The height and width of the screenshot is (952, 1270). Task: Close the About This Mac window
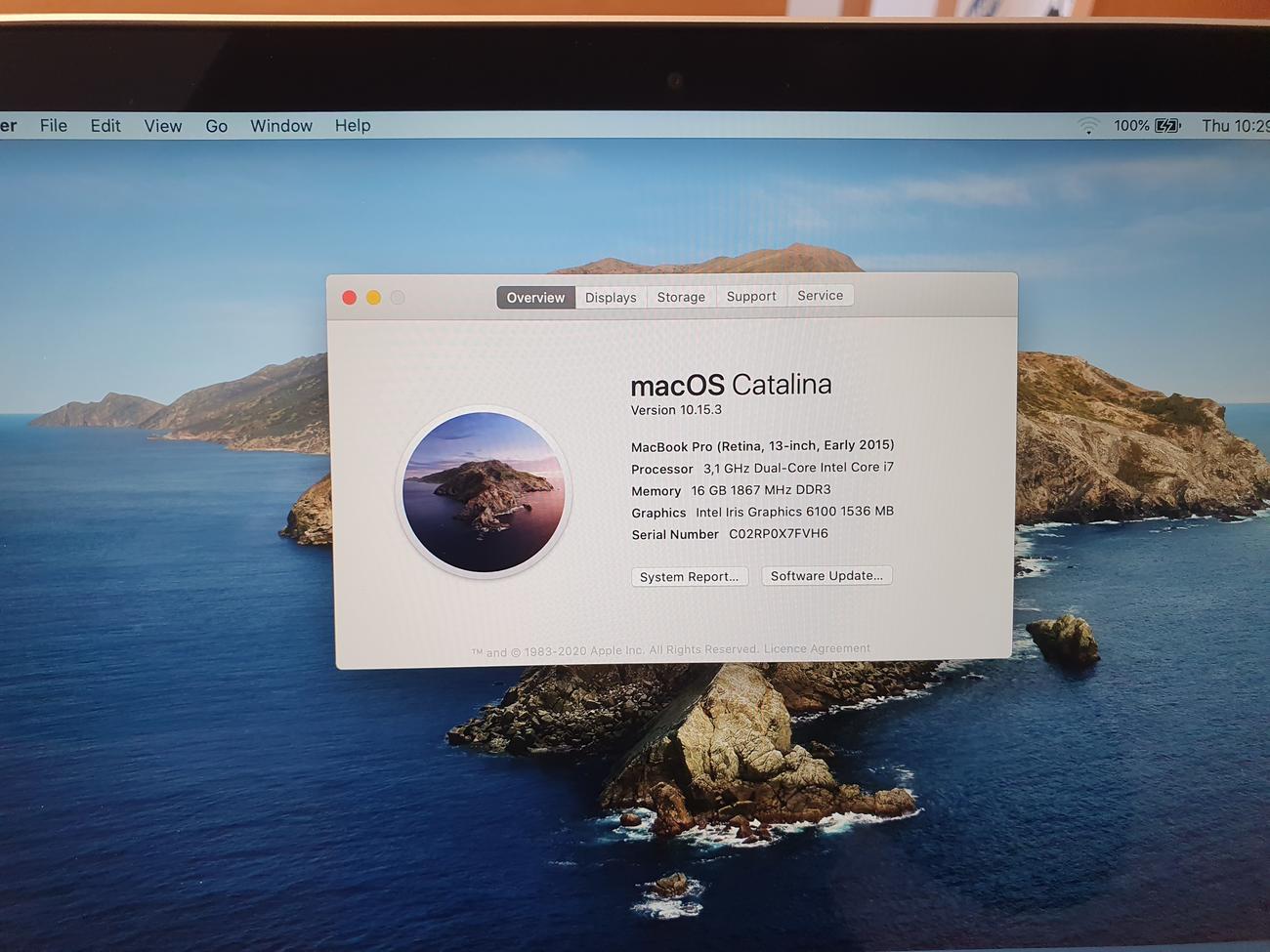click(x=349, y=298)
